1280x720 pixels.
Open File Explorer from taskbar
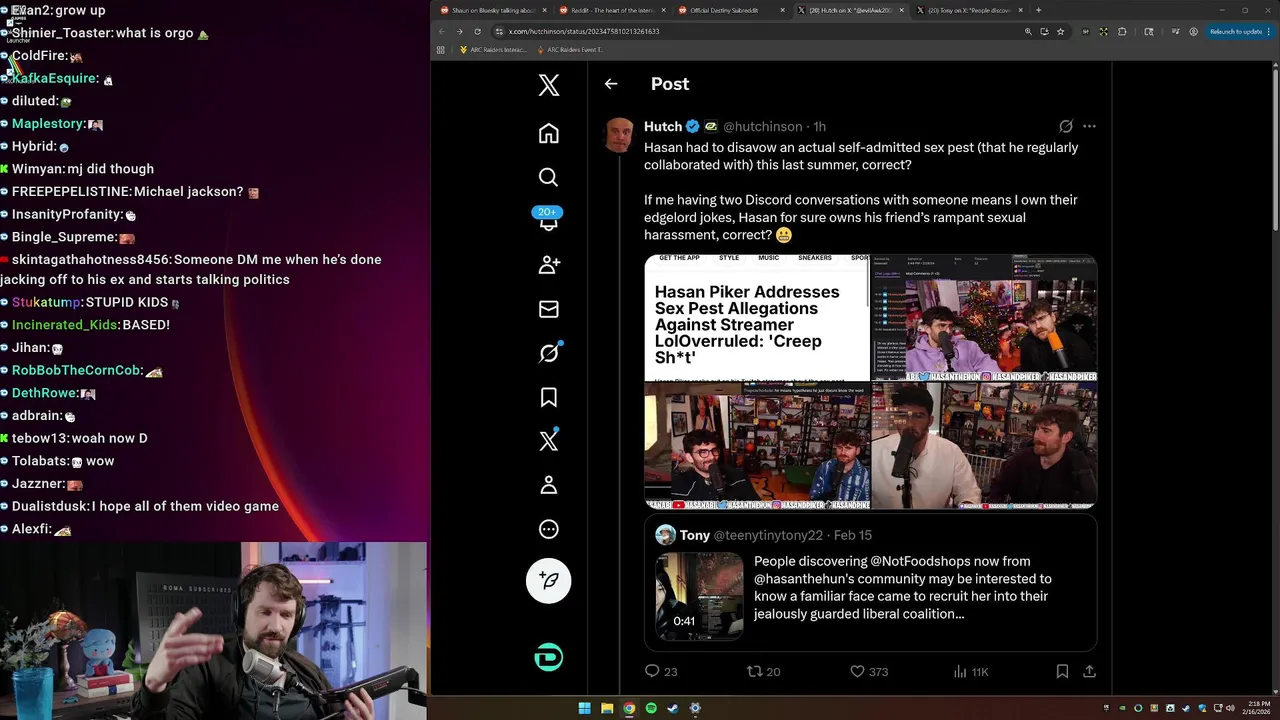(x=607, y=708)
